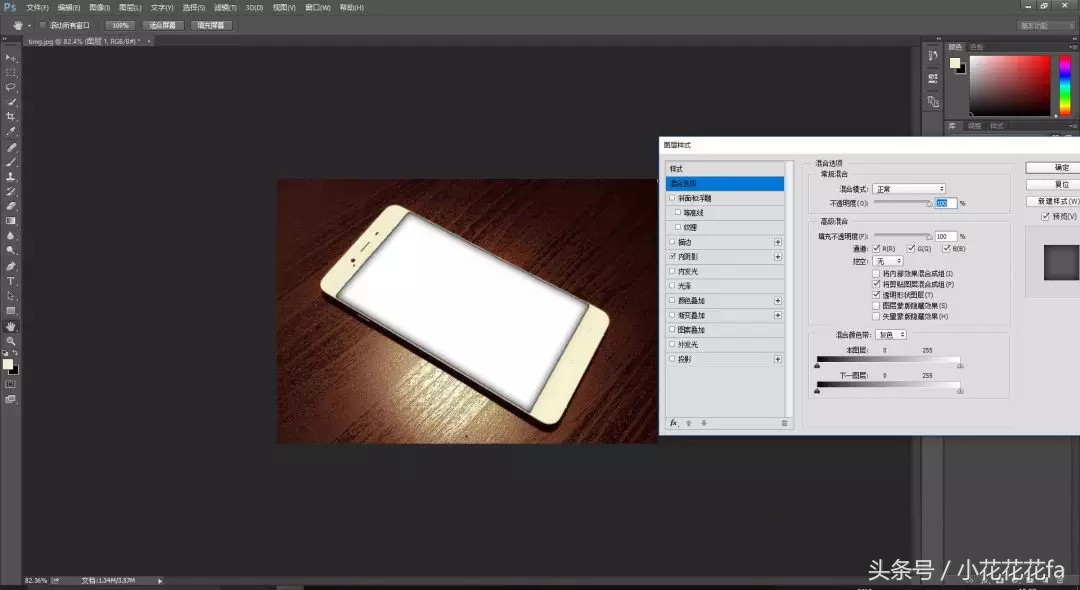The image size is (1080, 590).
Task: Select the Hand tool
Action: point(11,326)
